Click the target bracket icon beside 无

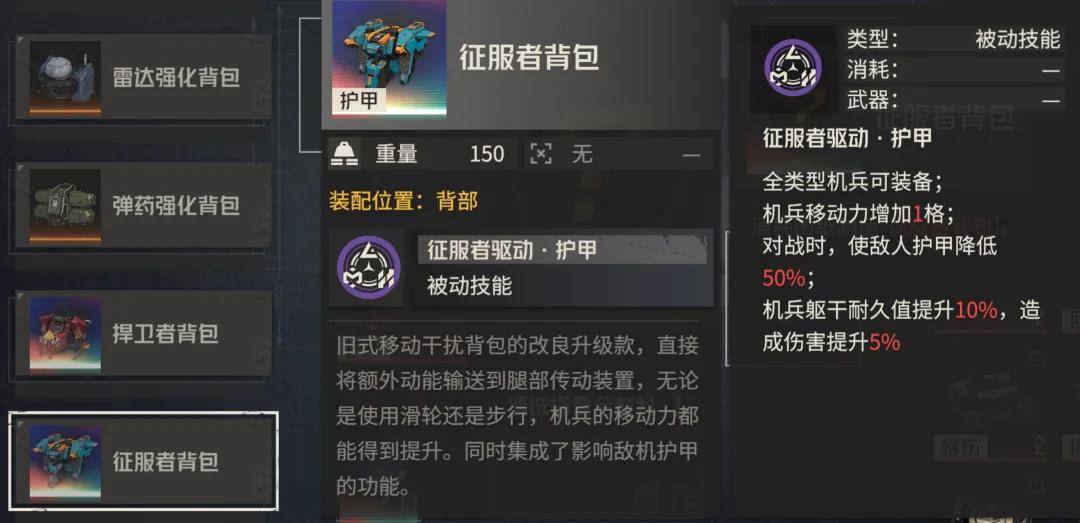[541, 154]
